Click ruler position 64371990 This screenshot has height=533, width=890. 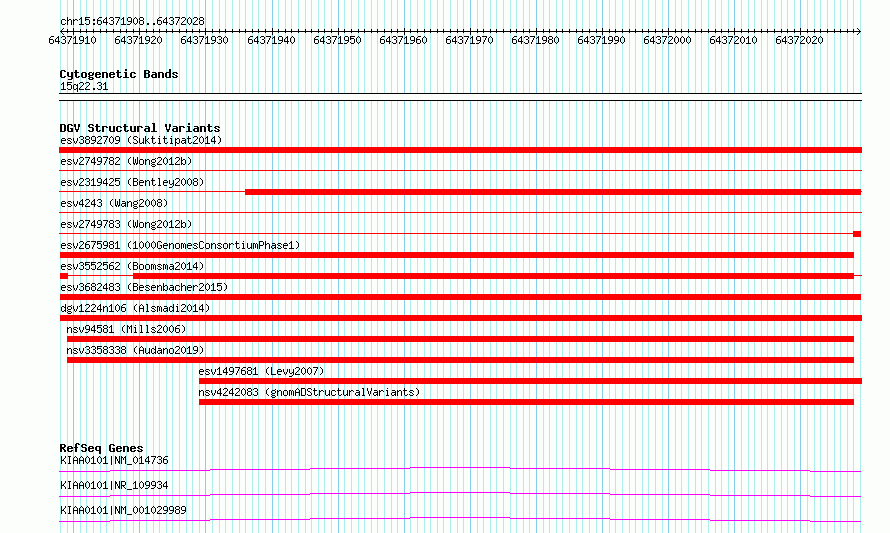[x=601, y=40]
